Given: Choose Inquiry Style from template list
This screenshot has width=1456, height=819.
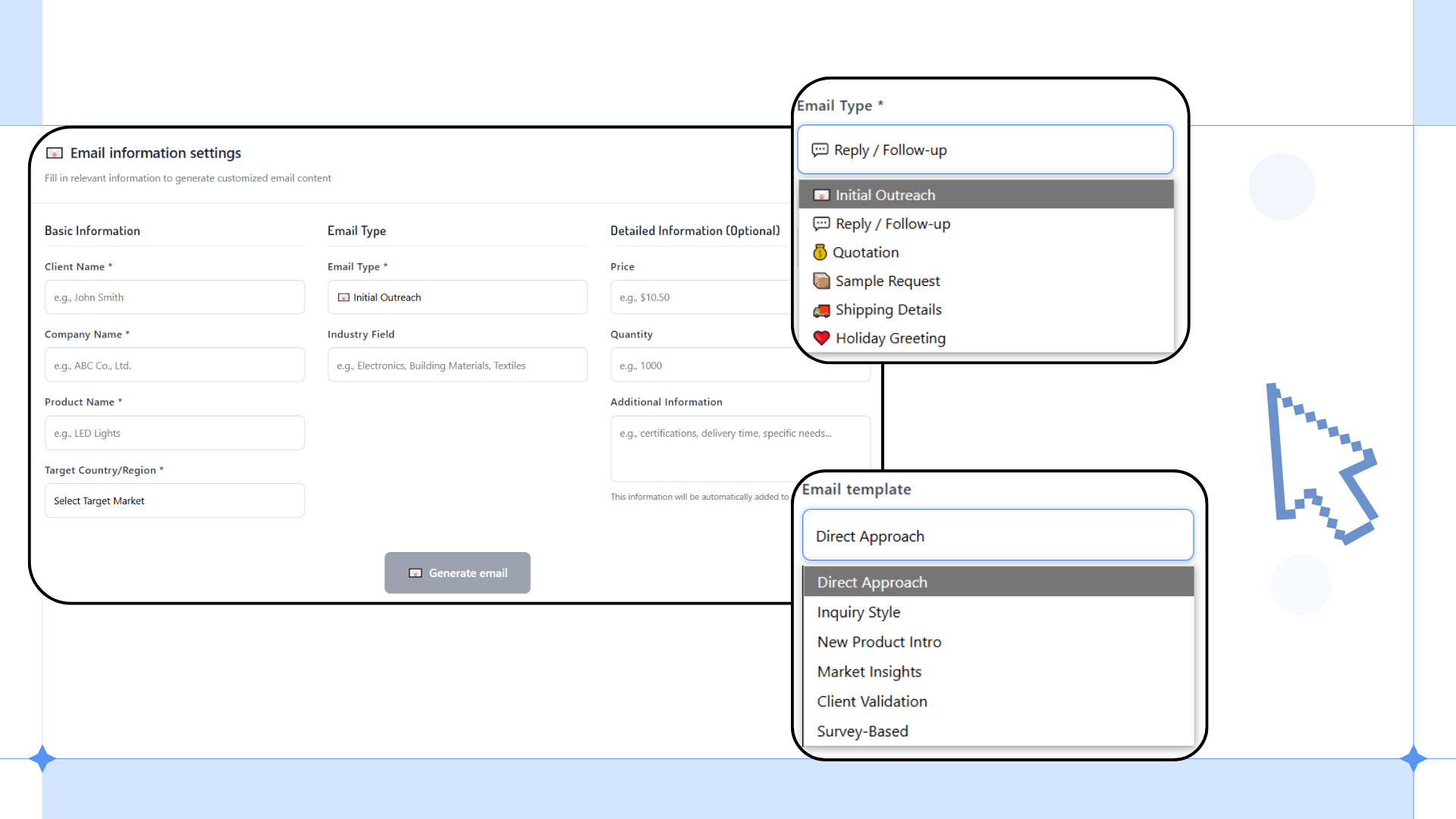Looking at the screenshot, I should 858,613.
